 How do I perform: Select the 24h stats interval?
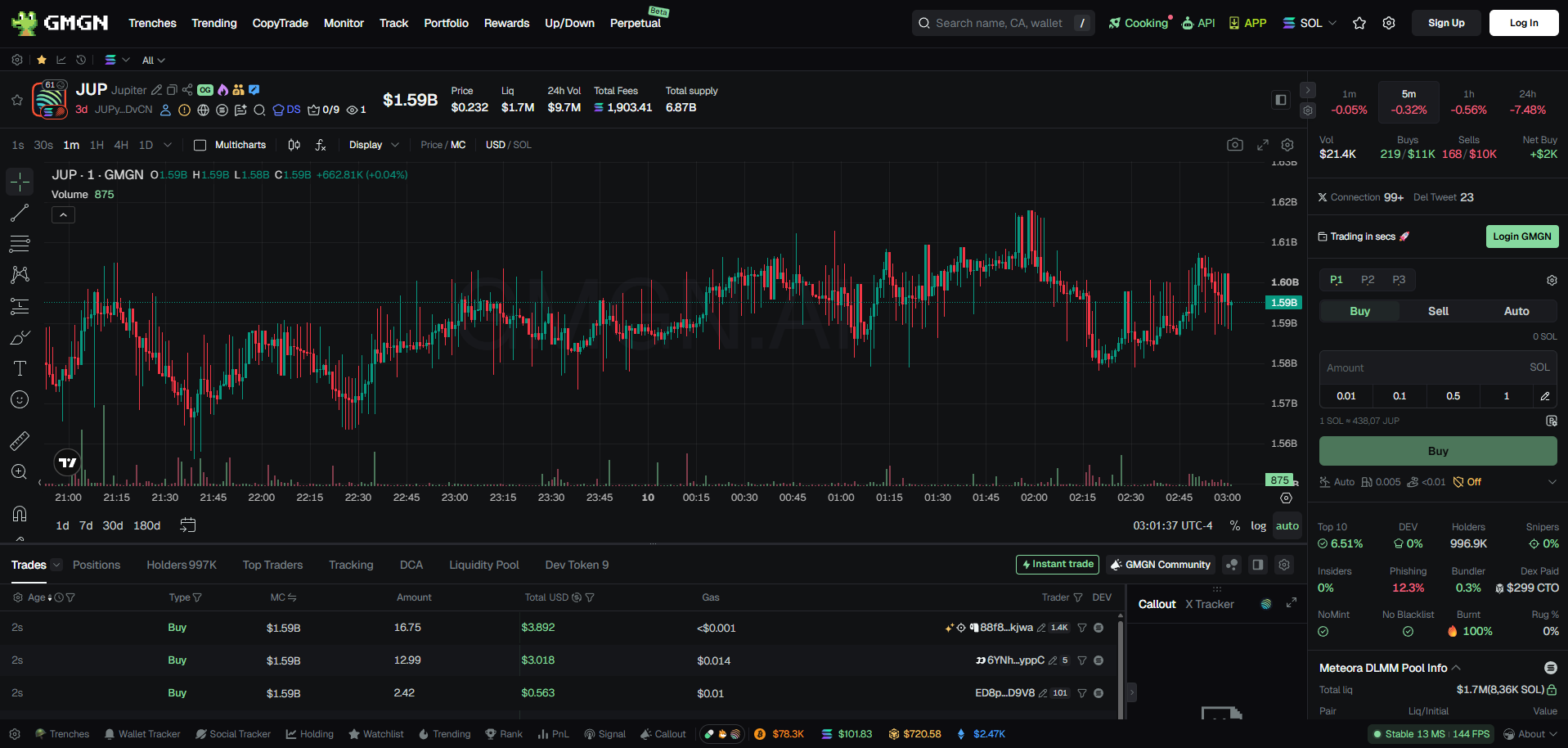(1528, 102)
